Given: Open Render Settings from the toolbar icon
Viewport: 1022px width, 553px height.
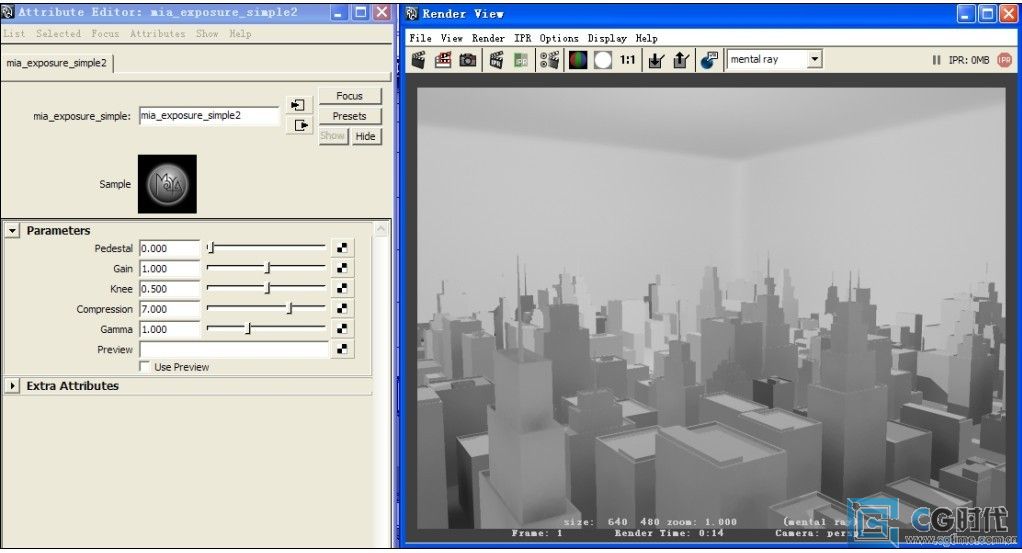Looking at the screenshot, I should pos(549,60).
